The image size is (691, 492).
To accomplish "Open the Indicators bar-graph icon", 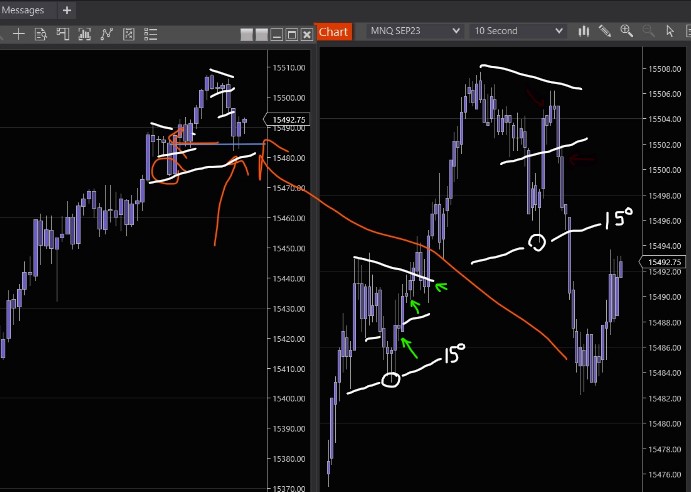I will click(84, 34).
